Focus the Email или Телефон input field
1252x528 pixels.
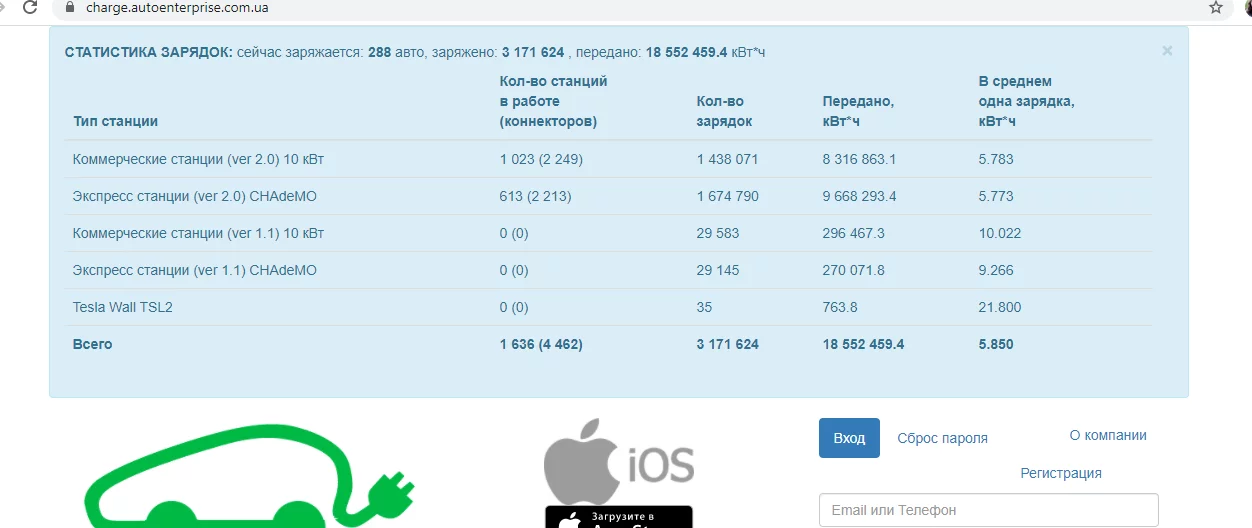tap(988, 510)
